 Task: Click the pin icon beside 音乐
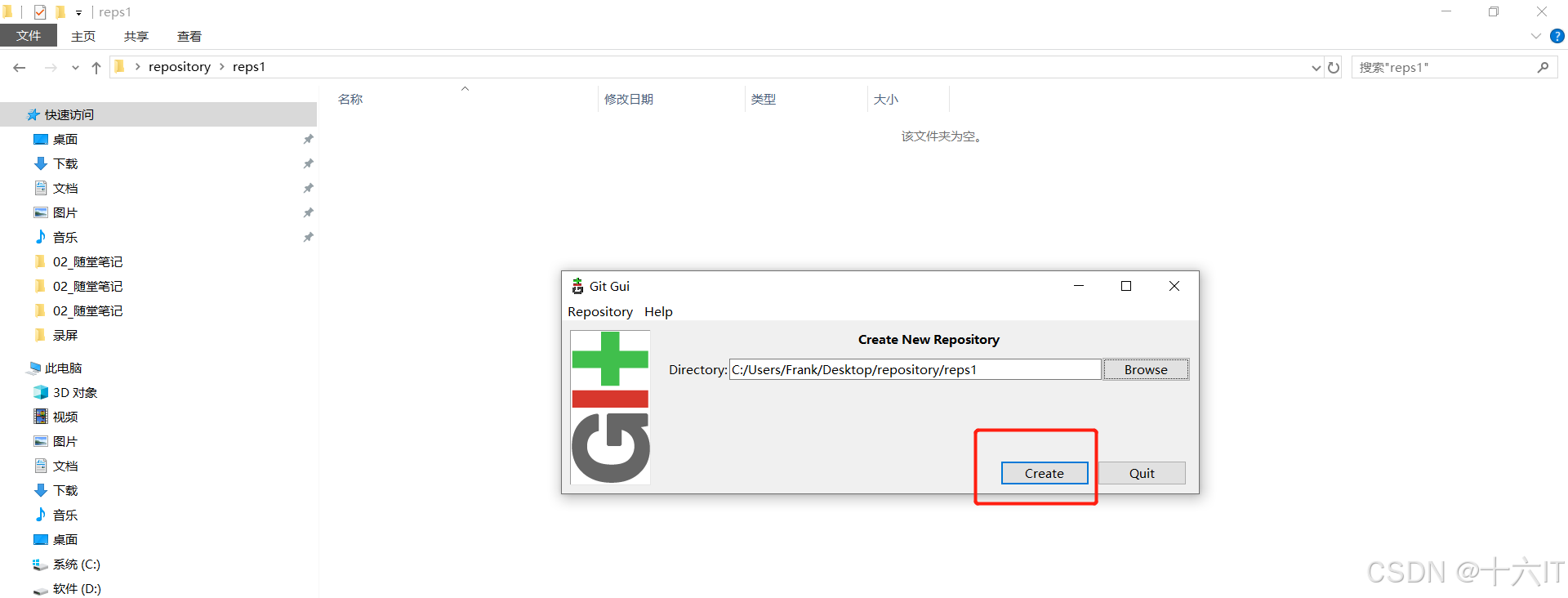click(x=308, y=237)
